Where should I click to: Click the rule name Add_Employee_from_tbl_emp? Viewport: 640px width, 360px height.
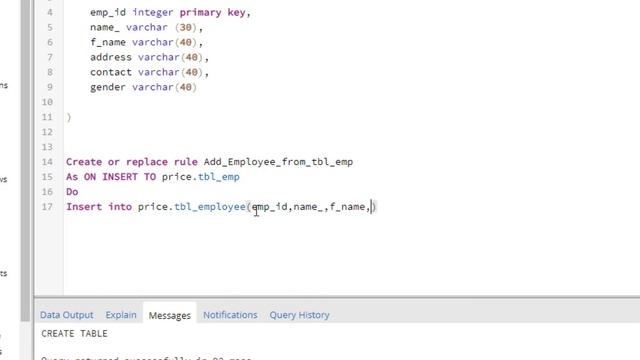coord(278,162)
